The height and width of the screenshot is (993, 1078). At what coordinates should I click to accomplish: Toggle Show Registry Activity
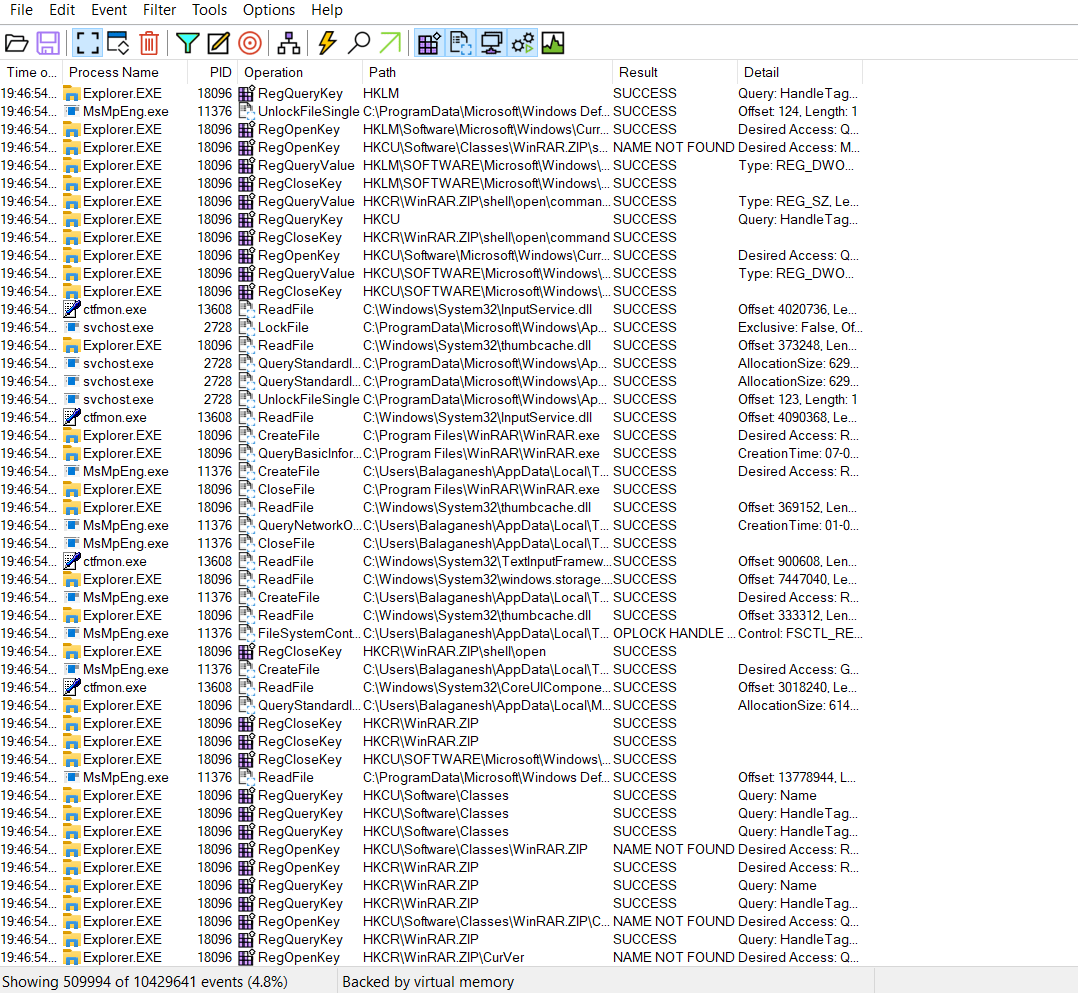(429, 43)
